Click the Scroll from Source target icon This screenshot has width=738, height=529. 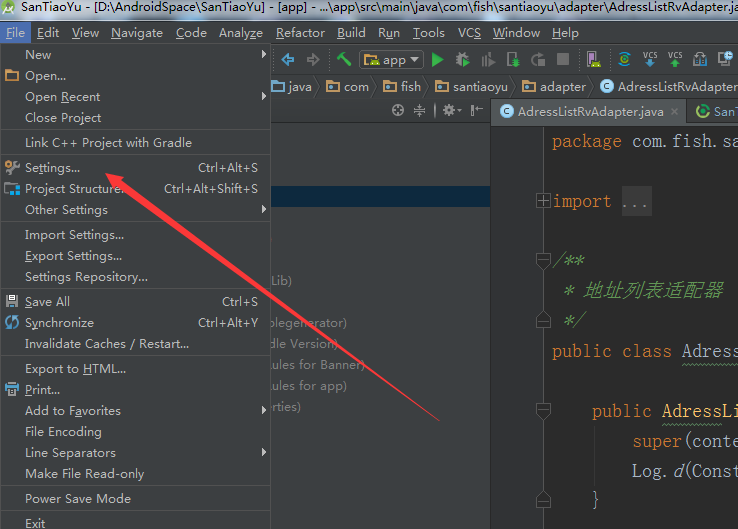[x=398, y=111]
